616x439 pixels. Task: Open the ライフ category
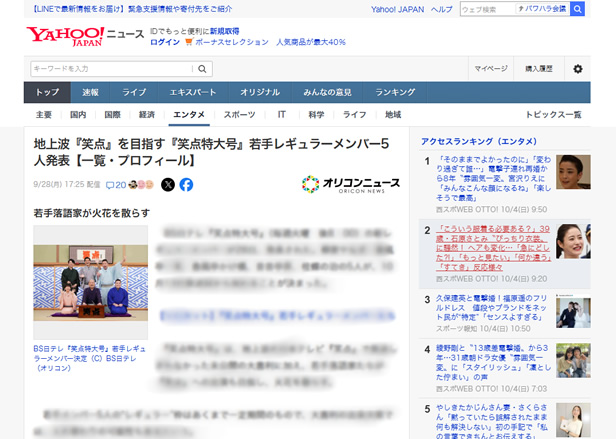pos(354,115)
